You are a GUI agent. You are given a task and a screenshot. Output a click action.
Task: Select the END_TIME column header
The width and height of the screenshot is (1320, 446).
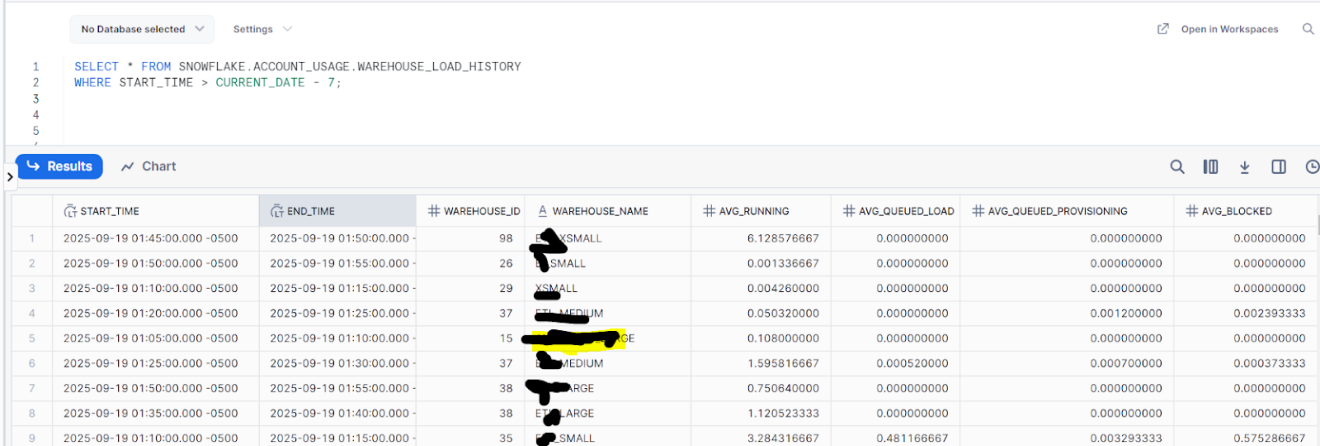[x=310, y=211]
